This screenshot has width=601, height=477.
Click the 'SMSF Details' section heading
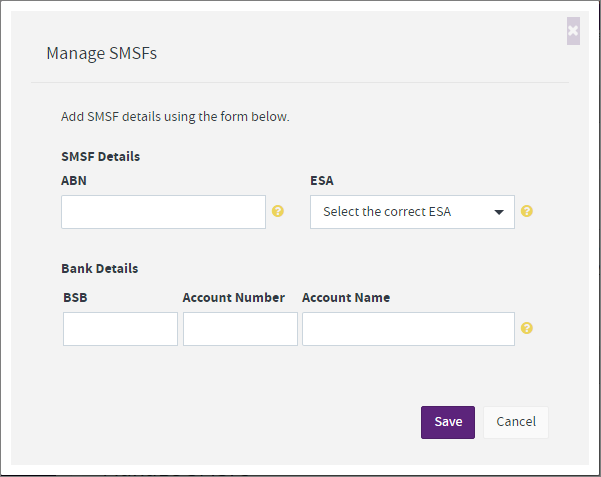(100, 157)
